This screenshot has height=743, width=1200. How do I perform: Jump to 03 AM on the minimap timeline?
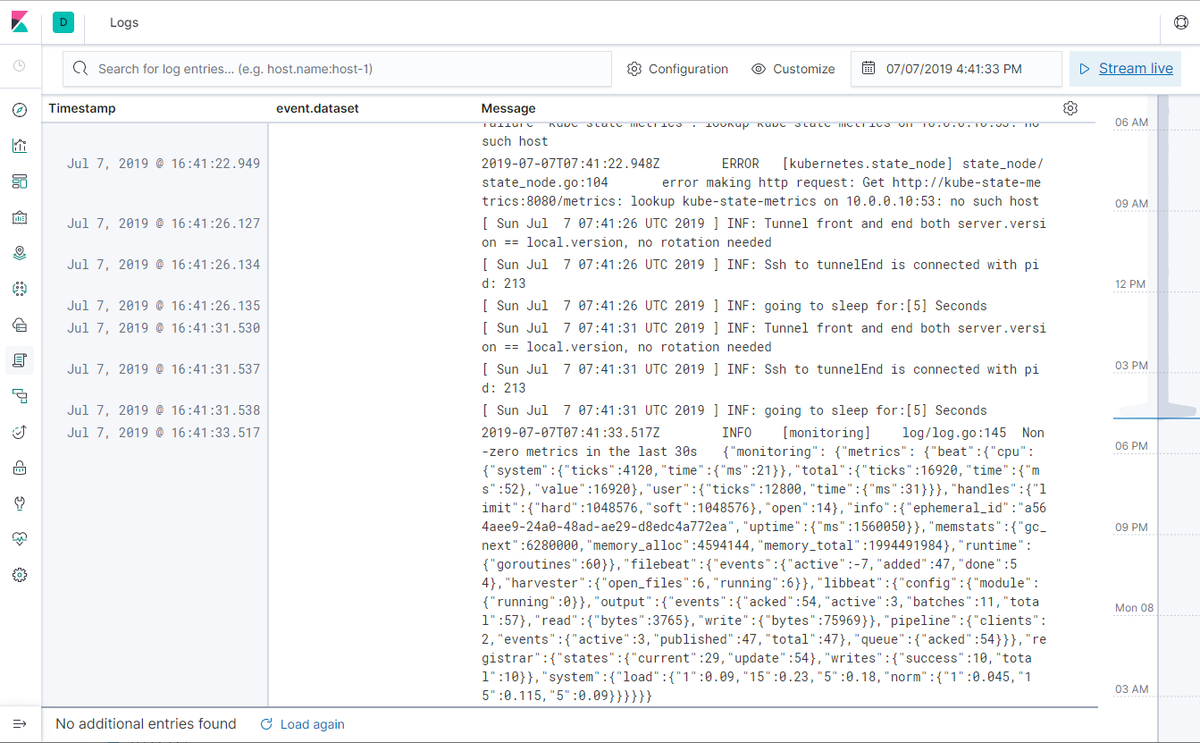click(1131, 689)
